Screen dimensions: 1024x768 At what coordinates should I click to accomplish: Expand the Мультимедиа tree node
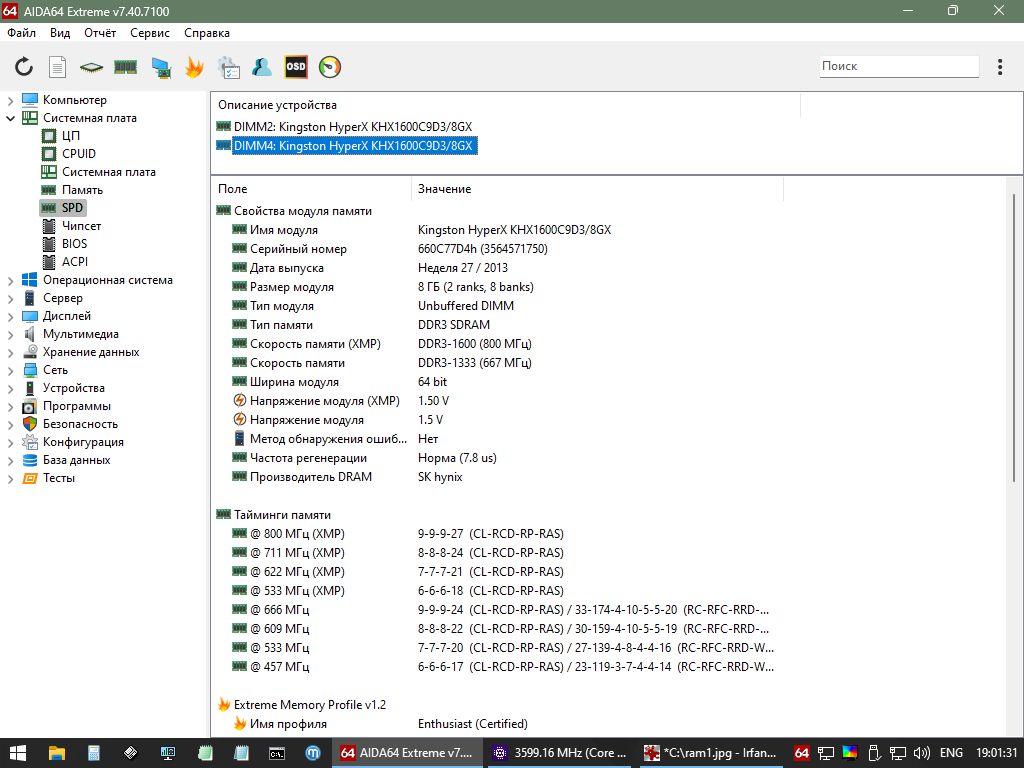[10, 334]
